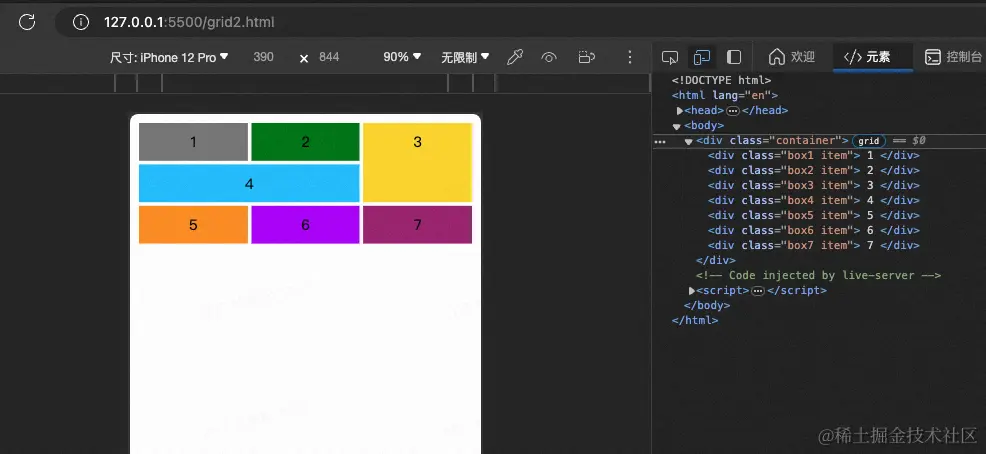986x454 pixels.
Task: Select the live-server code comment line
Action: coord(818,275)
